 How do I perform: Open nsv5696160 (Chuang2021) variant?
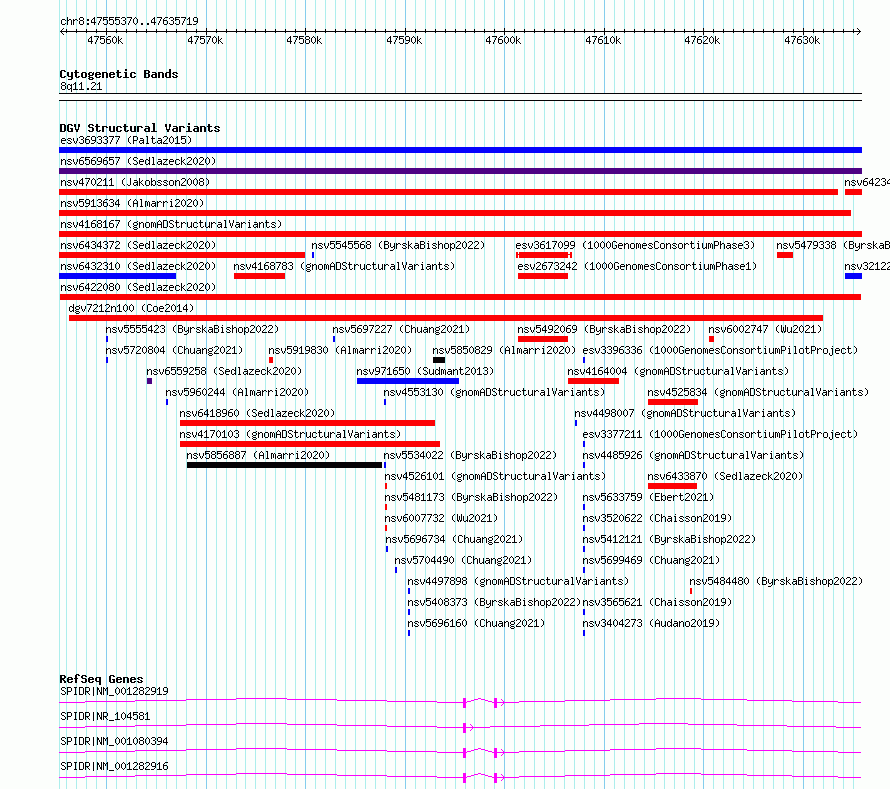click(476, 623)
